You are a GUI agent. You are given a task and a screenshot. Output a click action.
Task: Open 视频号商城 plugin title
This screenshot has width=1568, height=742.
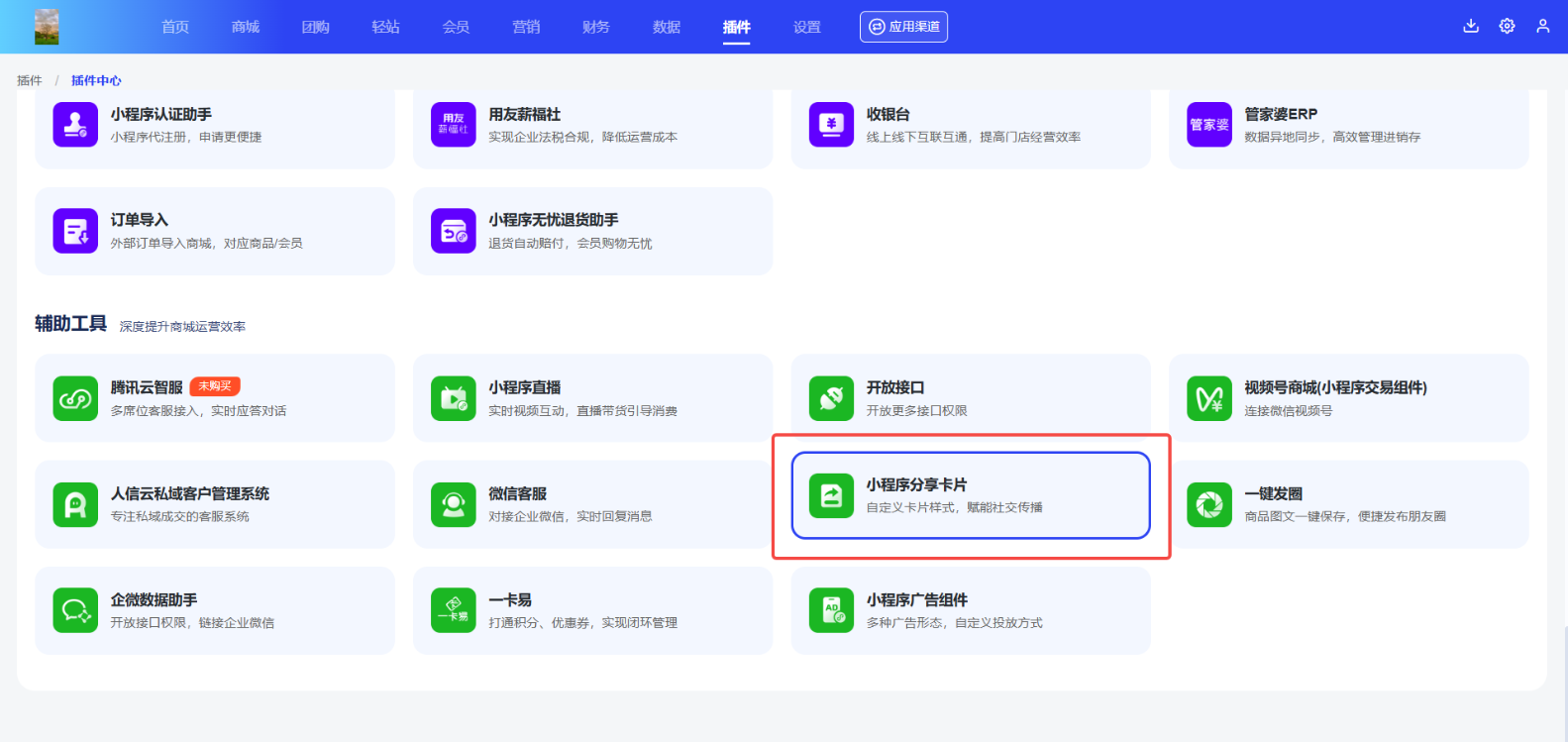1335,387
